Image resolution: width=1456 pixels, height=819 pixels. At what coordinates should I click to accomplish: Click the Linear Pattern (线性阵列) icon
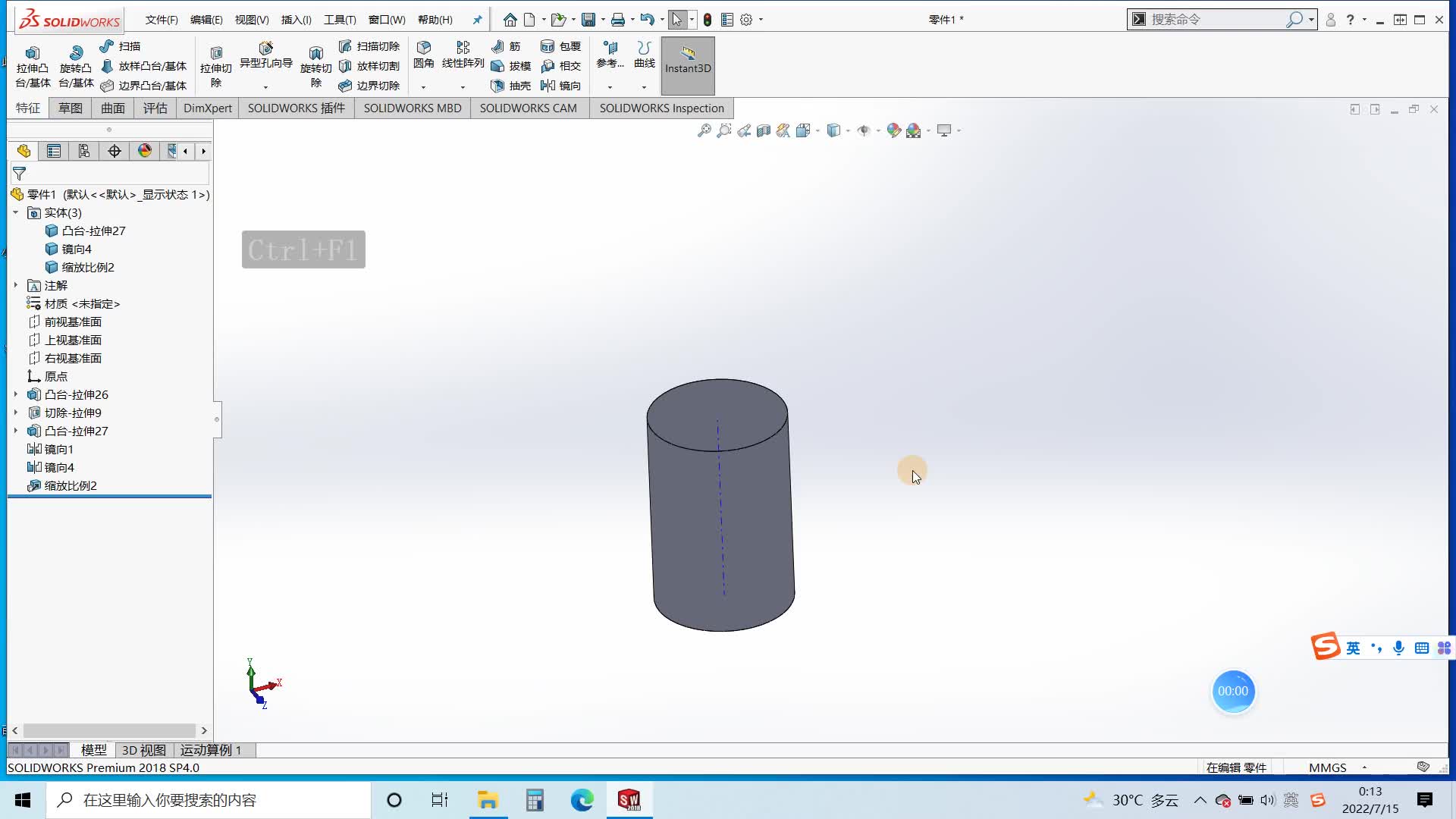(x=463, y=49)
